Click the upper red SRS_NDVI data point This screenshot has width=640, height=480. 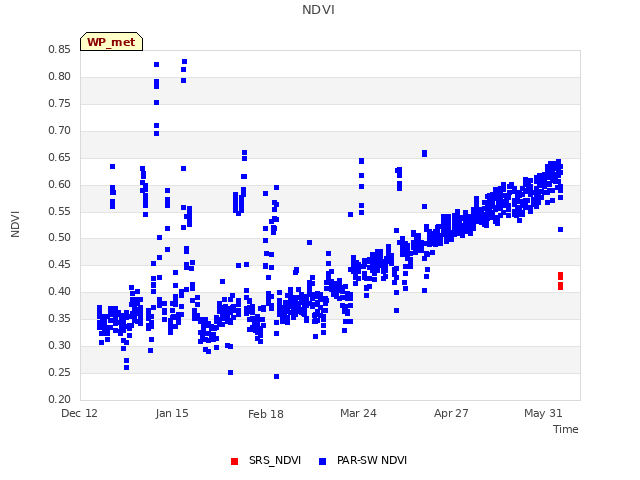[560, 276]
